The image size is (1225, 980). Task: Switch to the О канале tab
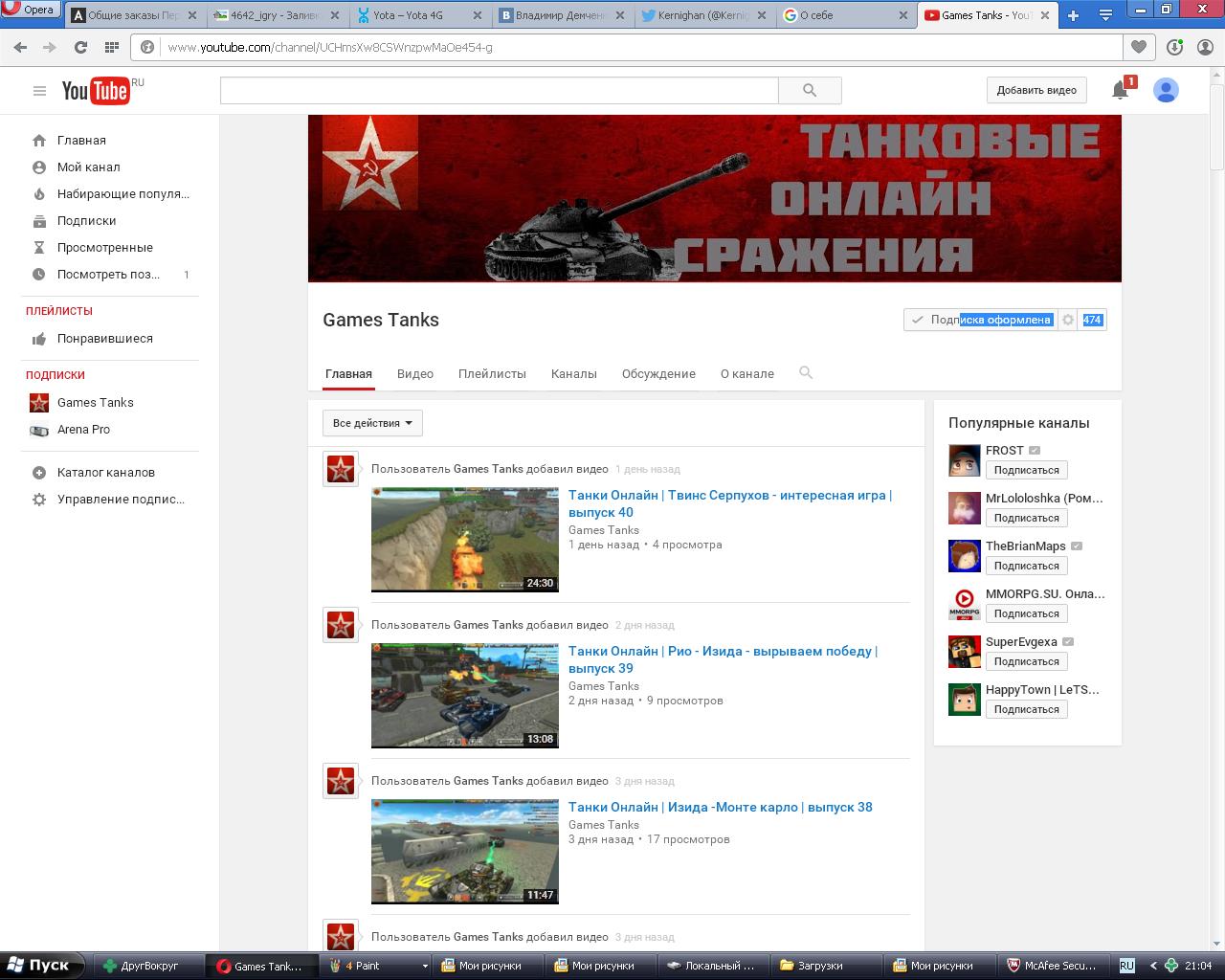point(747,374)
